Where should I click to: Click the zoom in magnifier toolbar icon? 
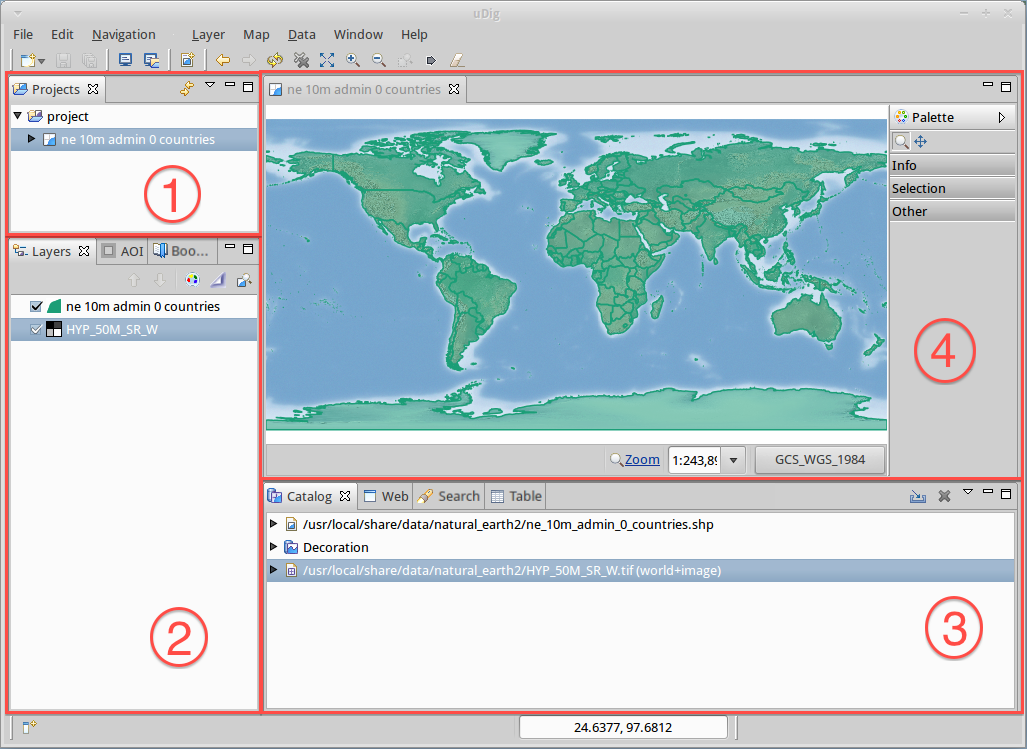353,60
